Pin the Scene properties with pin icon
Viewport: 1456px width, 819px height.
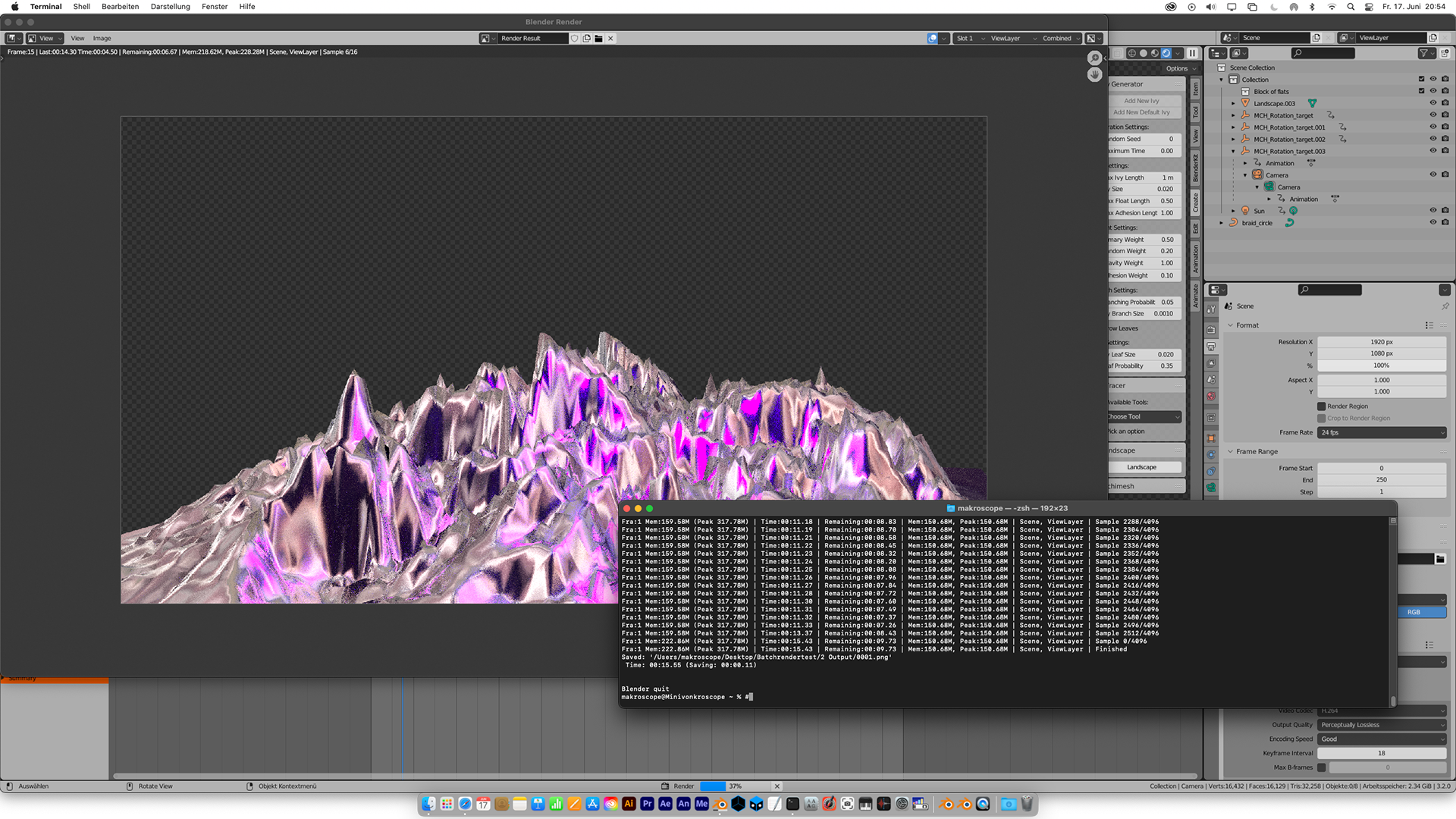[1445, 306]
